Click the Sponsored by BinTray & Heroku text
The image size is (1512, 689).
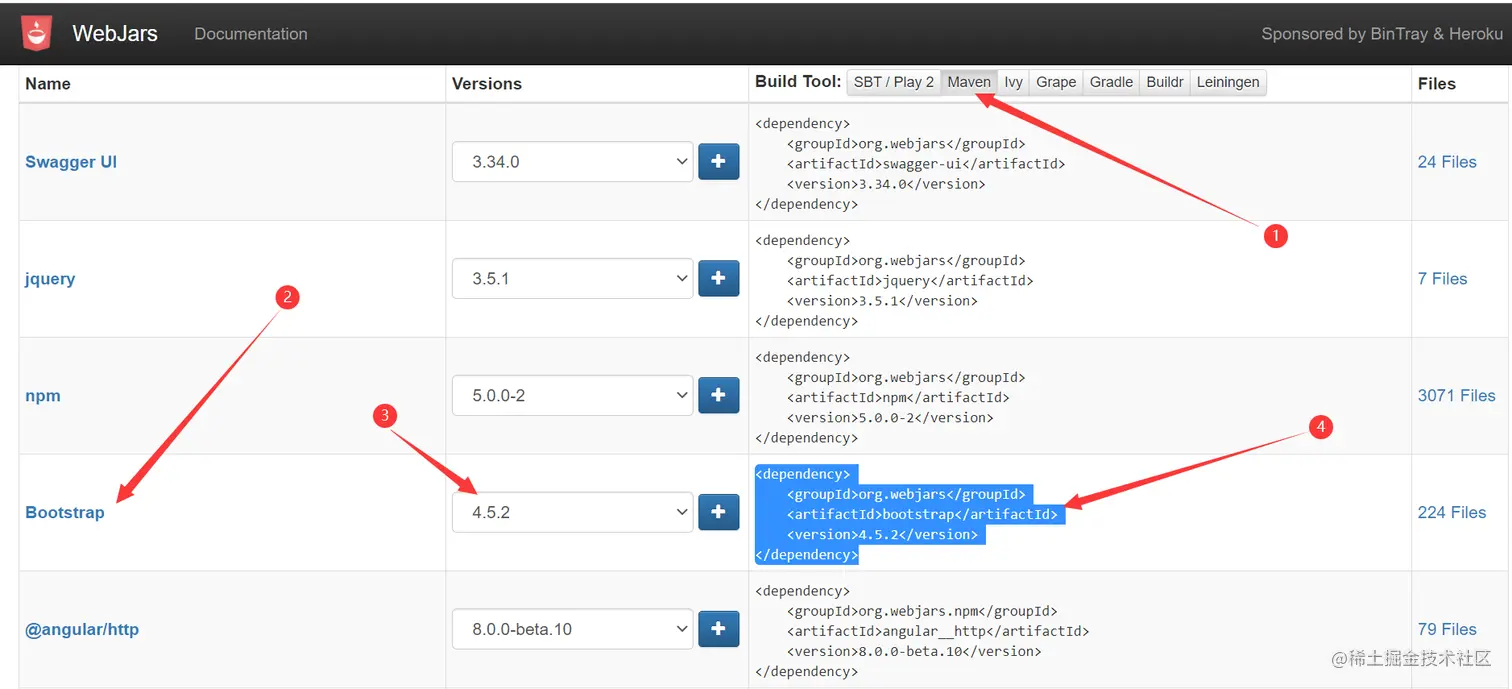point(1382,33)
